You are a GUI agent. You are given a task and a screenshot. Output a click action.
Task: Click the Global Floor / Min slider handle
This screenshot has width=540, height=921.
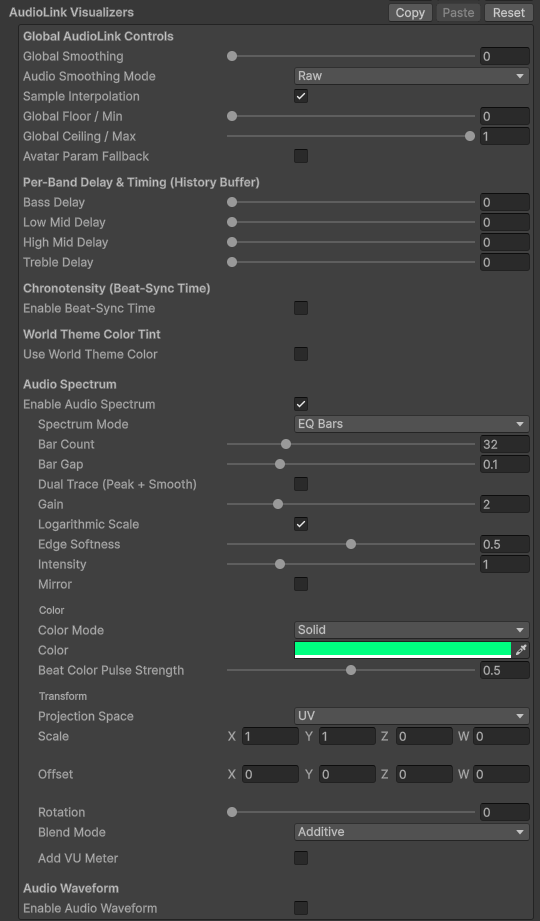click(232, 116)
